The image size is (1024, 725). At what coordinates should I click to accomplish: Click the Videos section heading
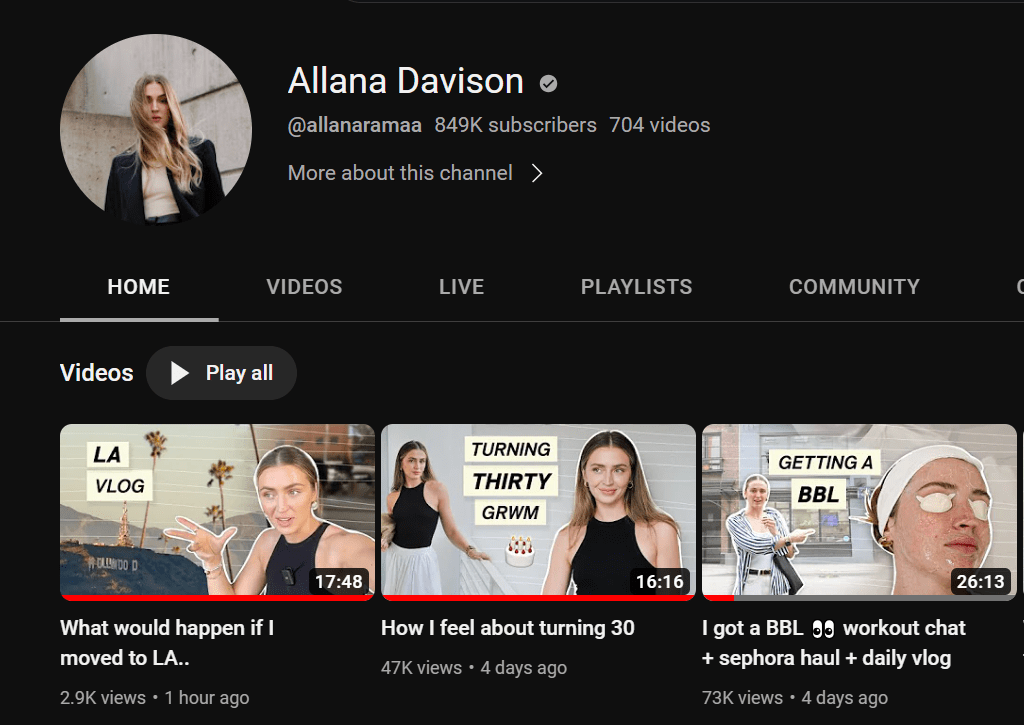[x=96, y=373]
